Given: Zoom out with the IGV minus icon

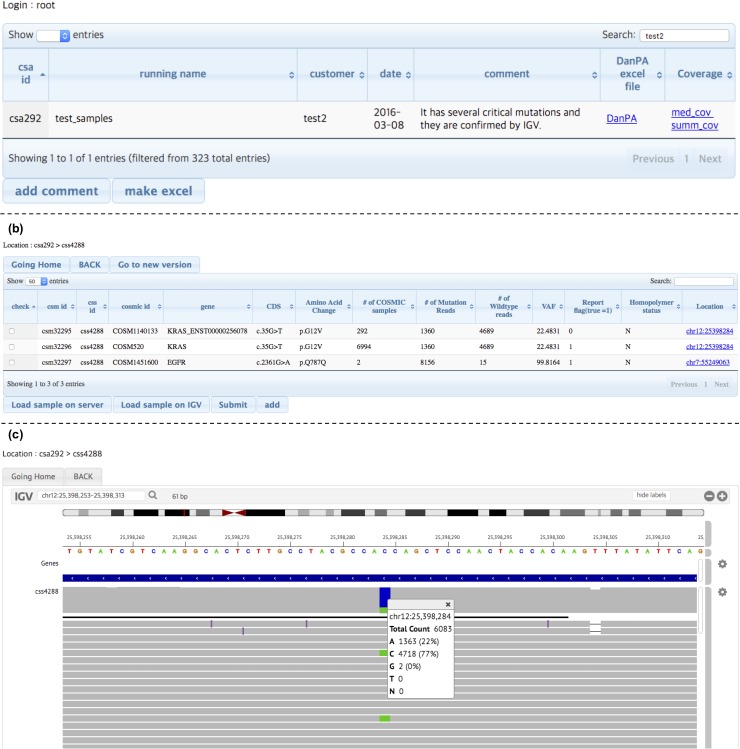Looking at the screenshot, I should tap(709, 496).
